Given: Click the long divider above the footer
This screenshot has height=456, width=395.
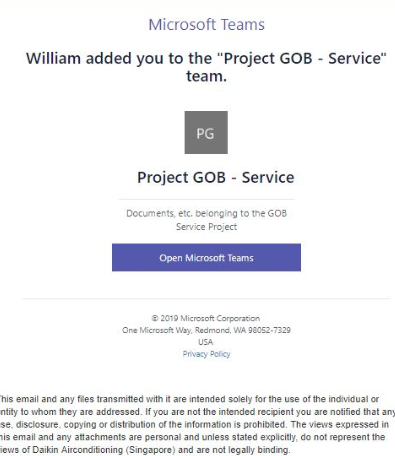Looking at the screenshot, I should (206, 299).
